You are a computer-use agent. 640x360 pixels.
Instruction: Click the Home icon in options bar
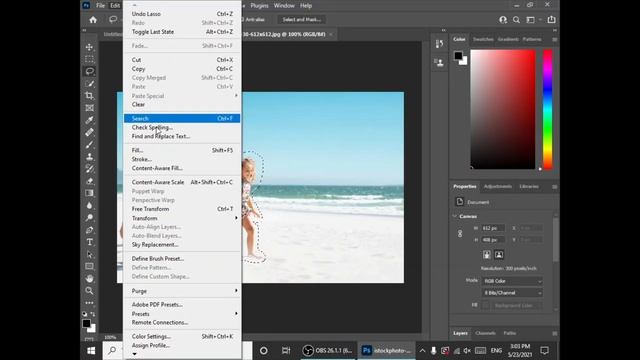tap(93, 20)
